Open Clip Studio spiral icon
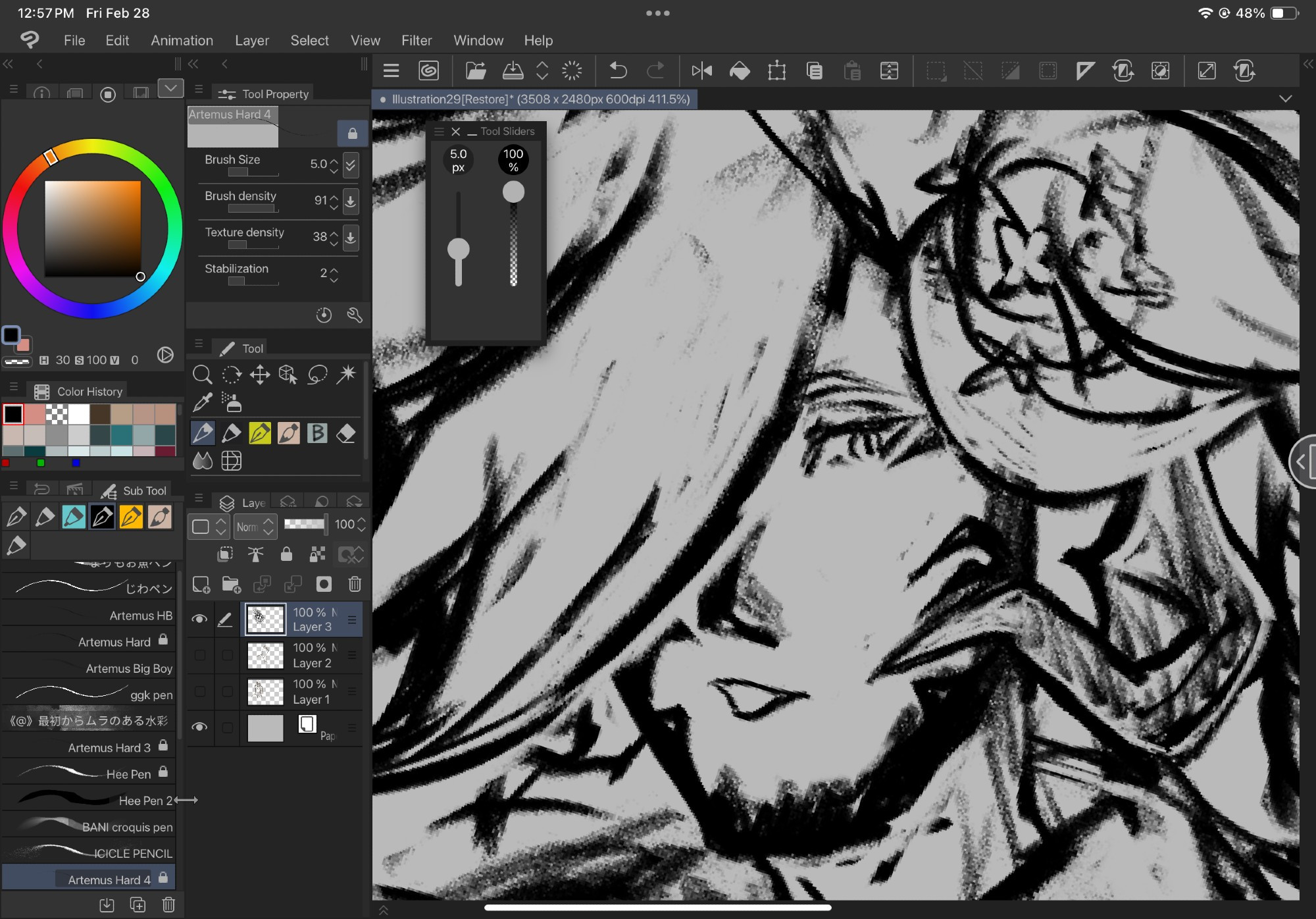The image size is (1316, 919). (428, 70)
